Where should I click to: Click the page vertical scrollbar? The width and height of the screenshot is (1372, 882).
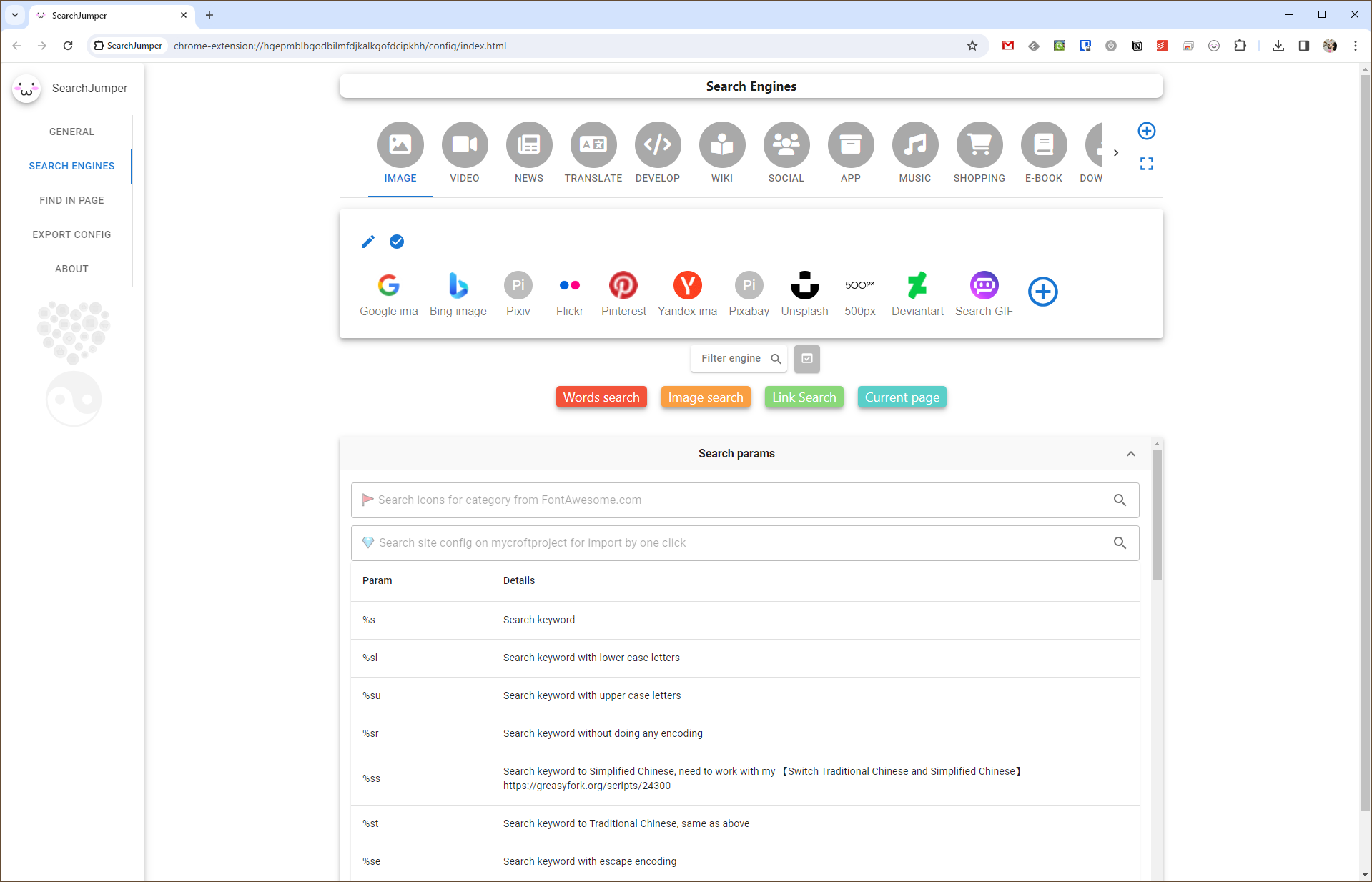click(1366, 443)
